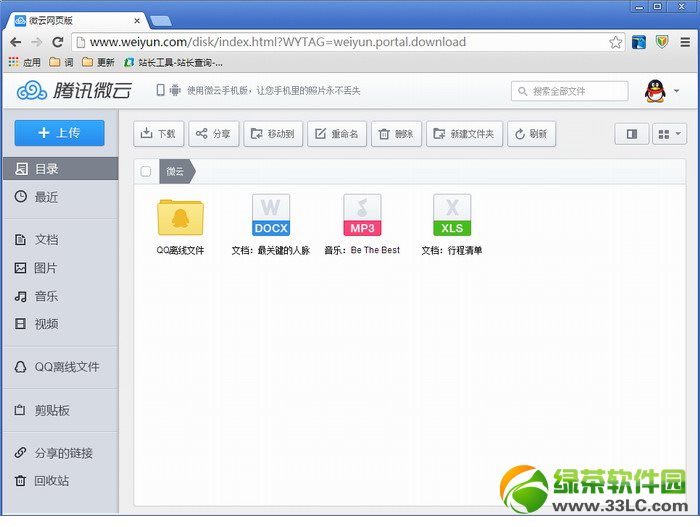Click the blue 上传 upload button
Viewport: 700px width, 527px height.
pos(59,133)
